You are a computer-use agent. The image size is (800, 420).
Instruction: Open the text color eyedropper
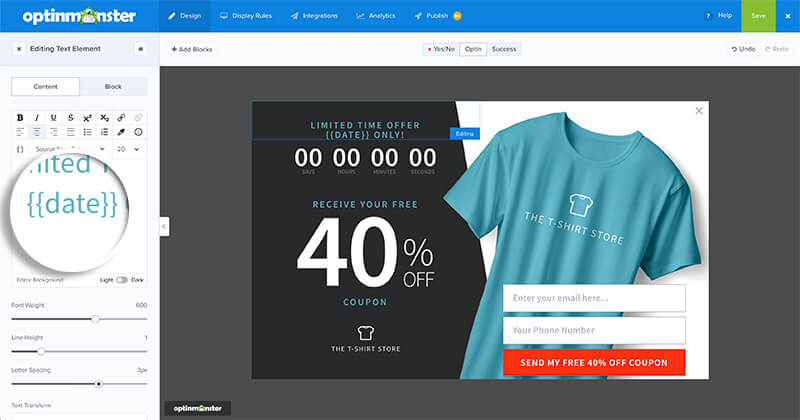(121, 132)
